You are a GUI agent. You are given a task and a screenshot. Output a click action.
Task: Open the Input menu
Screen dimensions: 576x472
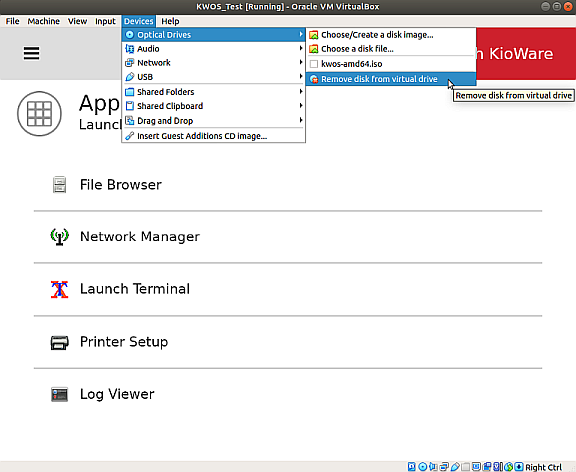[105, 21]
